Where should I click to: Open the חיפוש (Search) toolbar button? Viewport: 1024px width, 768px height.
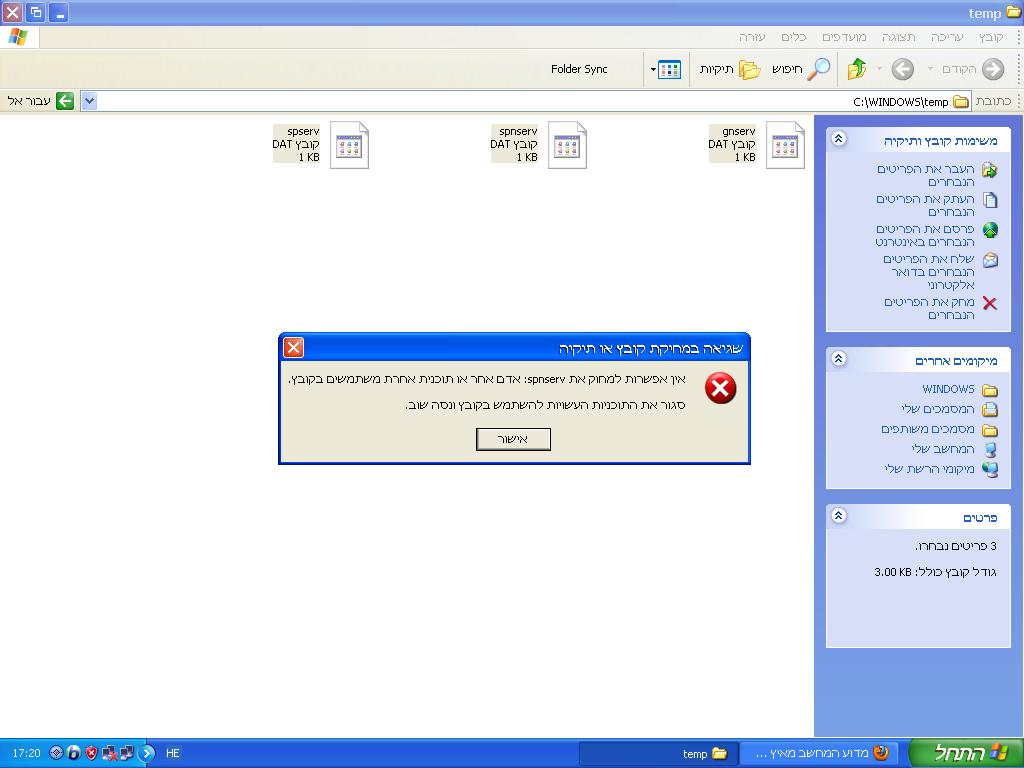point(800,69)
